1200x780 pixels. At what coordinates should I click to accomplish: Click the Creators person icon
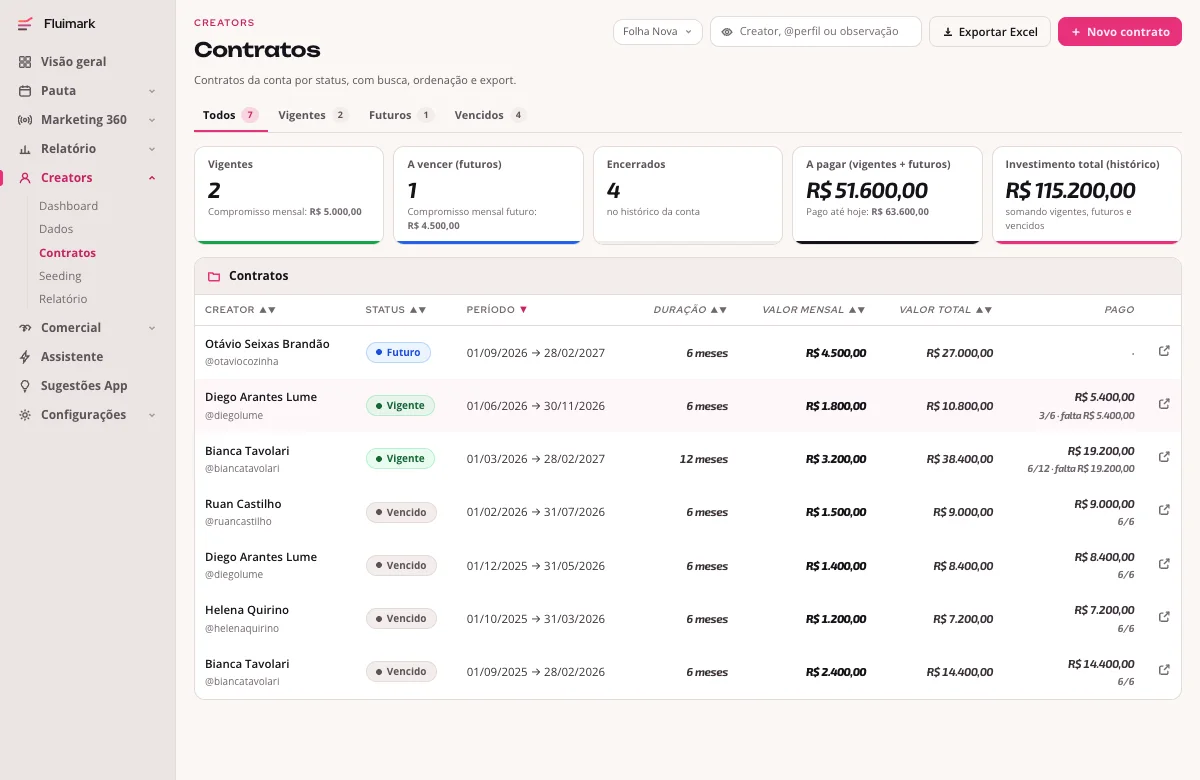click(25, 178)
